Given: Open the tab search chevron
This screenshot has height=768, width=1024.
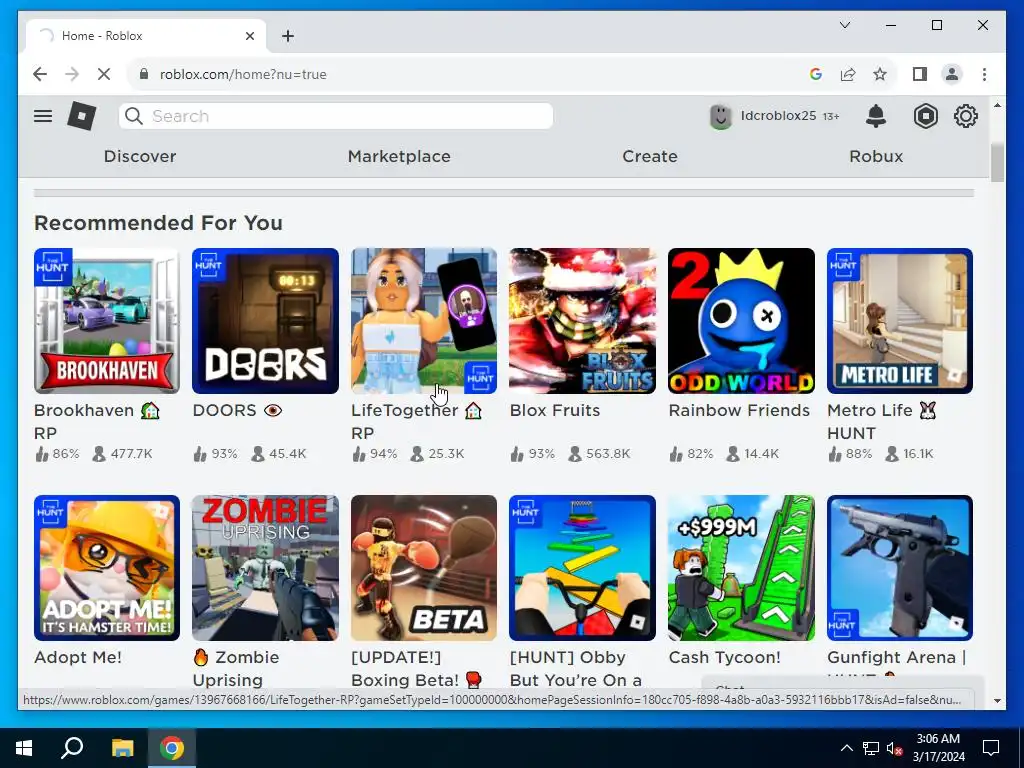Looking at the screenshot, I should [x=844, y=25].
